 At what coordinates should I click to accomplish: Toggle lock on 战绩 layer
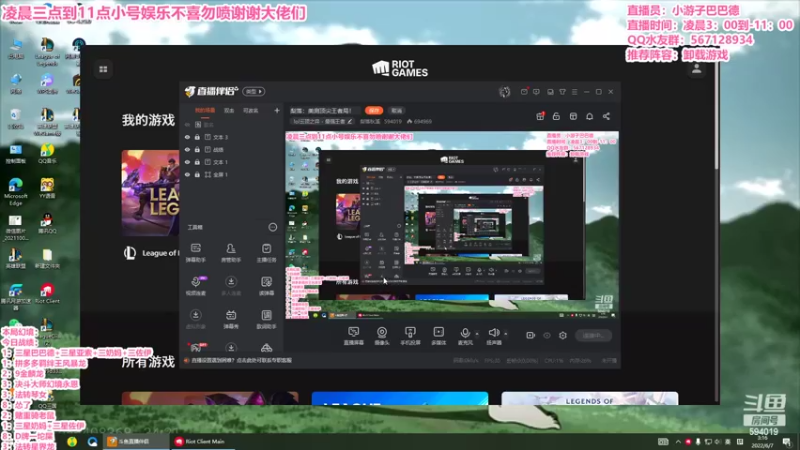[x=197, y=149]
